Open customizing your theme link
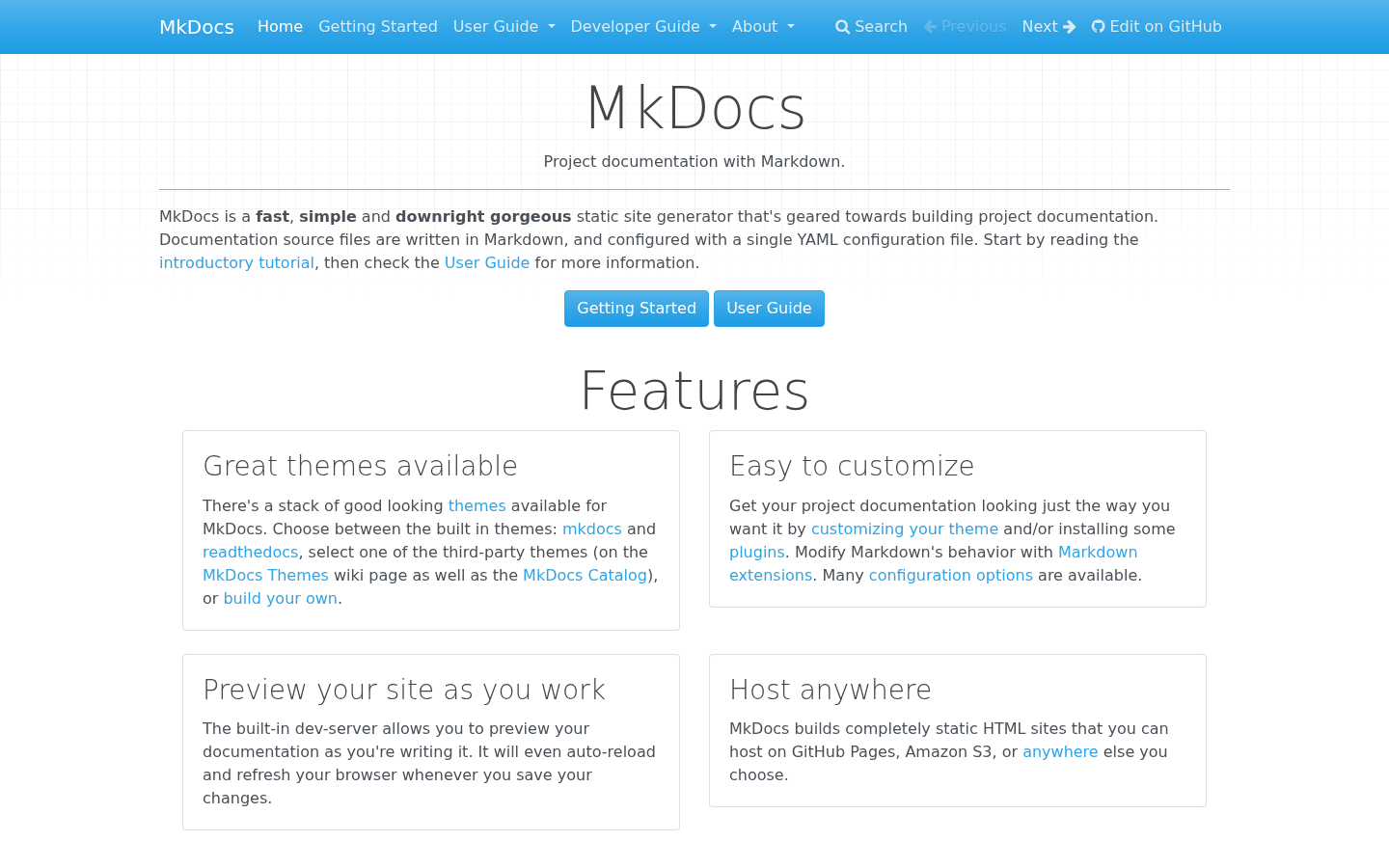Image resolution: width=1389 pixels, height=868 pixels. point(905,529)
